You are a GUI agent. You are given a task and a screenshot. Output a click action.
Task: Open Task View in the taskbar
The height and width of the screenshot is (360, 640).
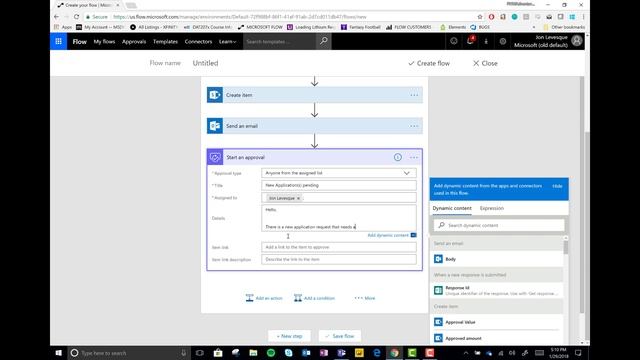tap(200, 353)
